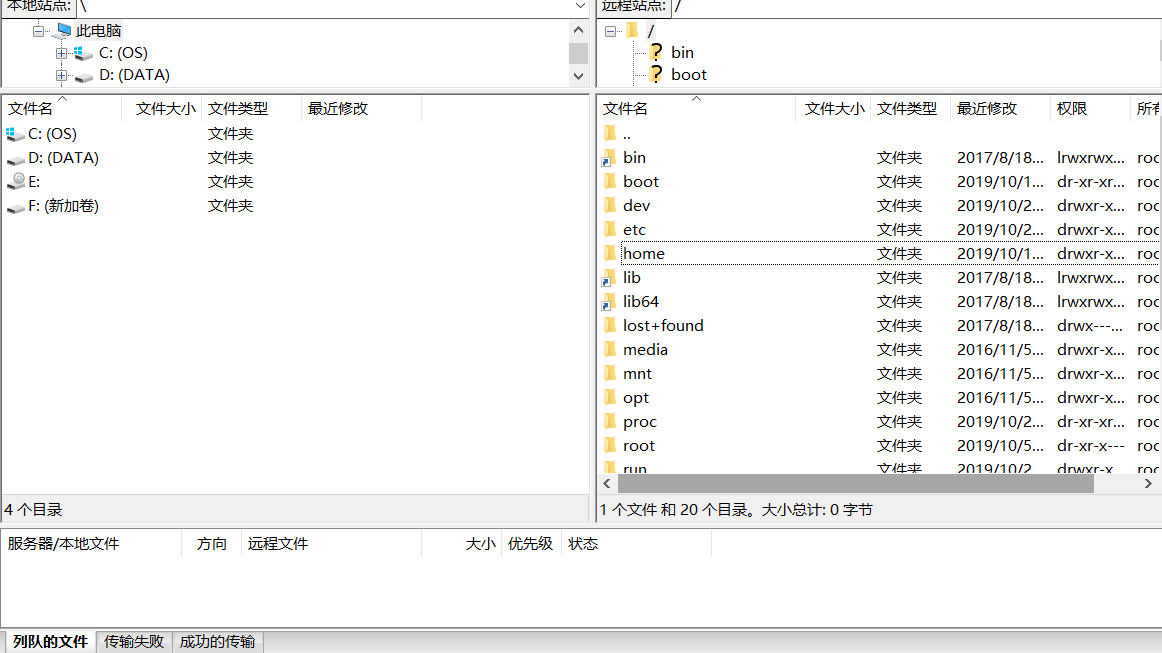Viewport: 1162px width, 653px height.
Task: Click the C: (OS) drive icon in local tree
Action: click(84, 53)
